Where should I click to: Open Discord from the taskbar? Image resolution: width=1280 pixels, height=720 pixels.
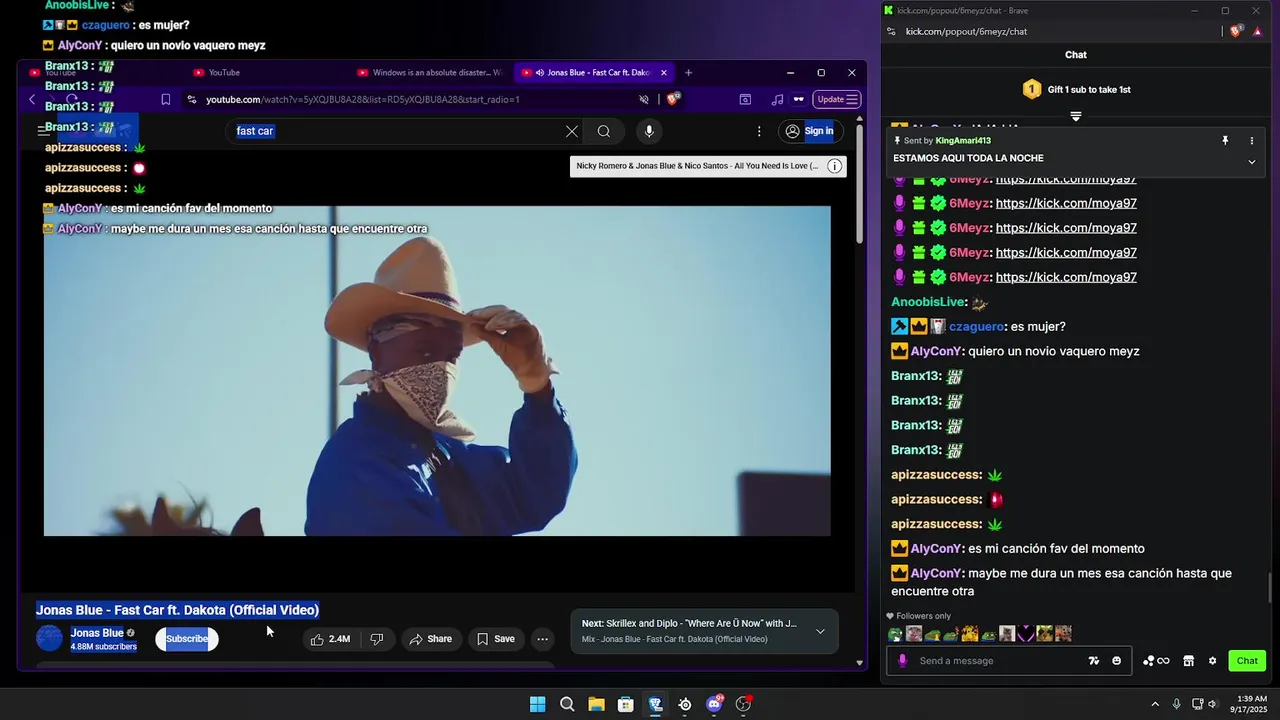coord(714,704)
